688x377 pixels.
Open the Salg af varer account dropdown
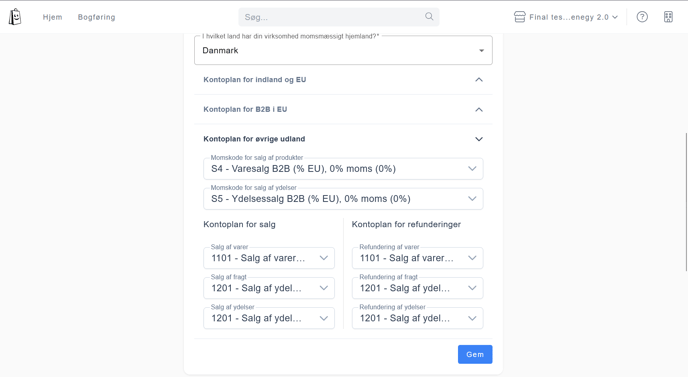(x=269, y=258)
